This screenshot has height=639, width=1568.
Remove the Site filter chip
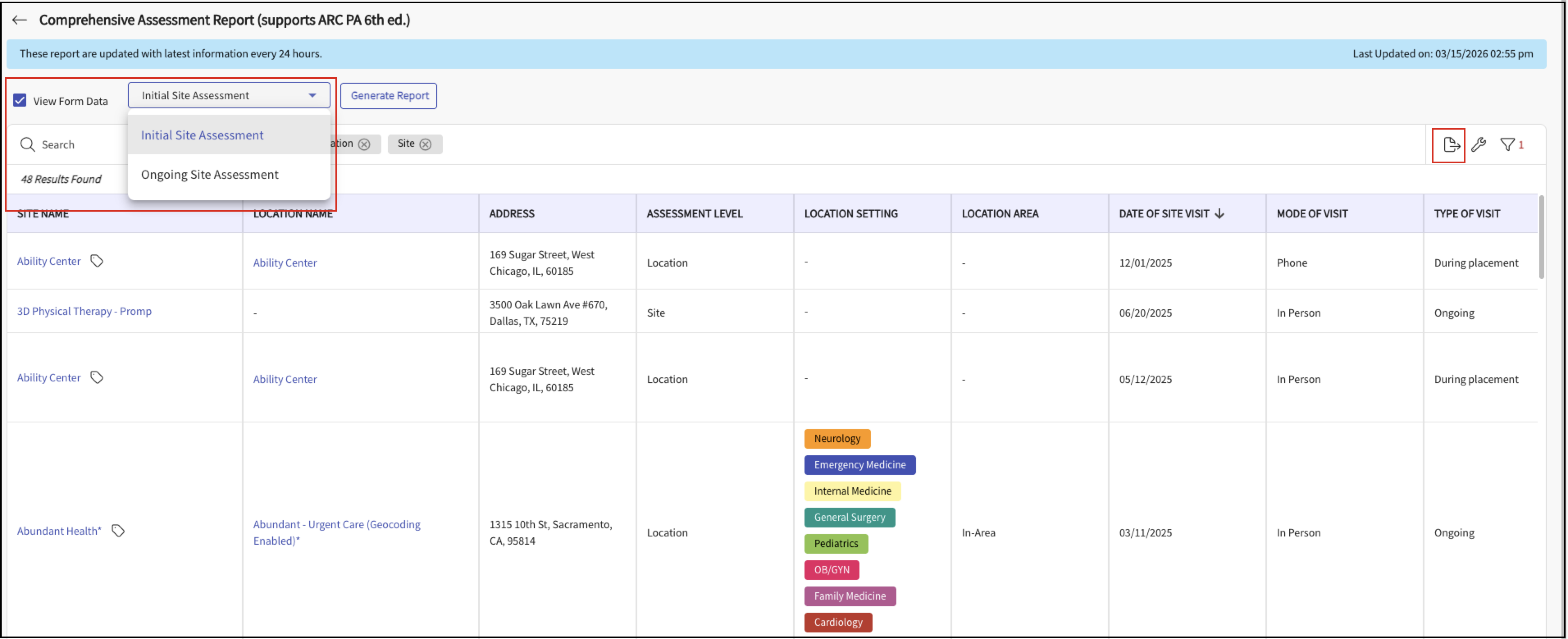pos(426,144)
